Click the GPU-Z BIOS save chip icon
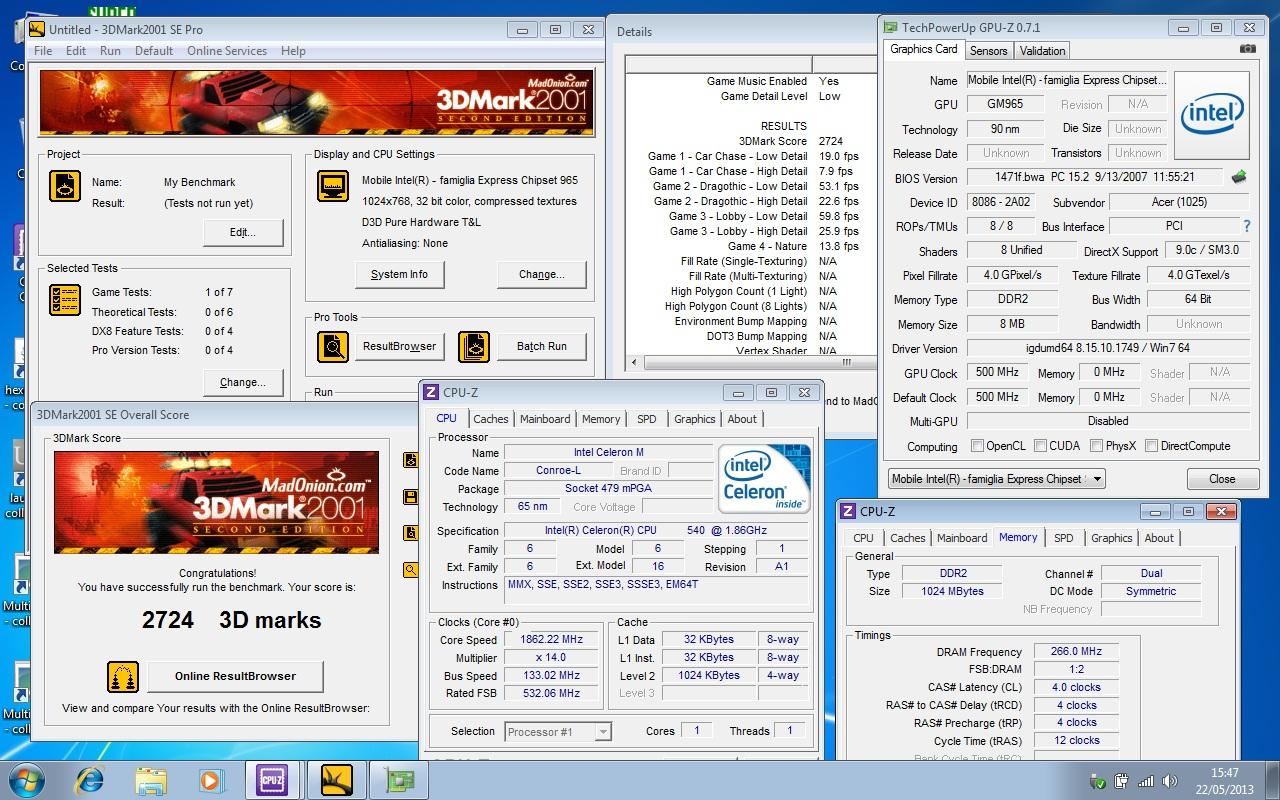Screen dimensions: 1280x800 click(x=1239, y=177)
